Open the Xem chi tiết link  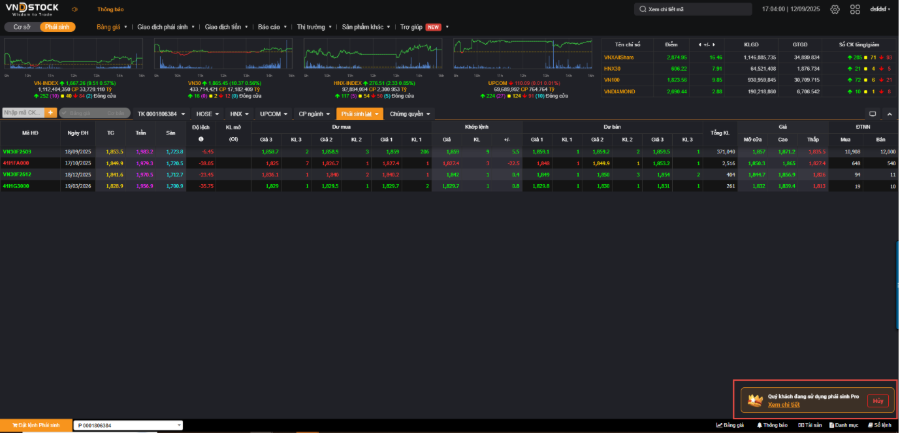tap(783, 405)
